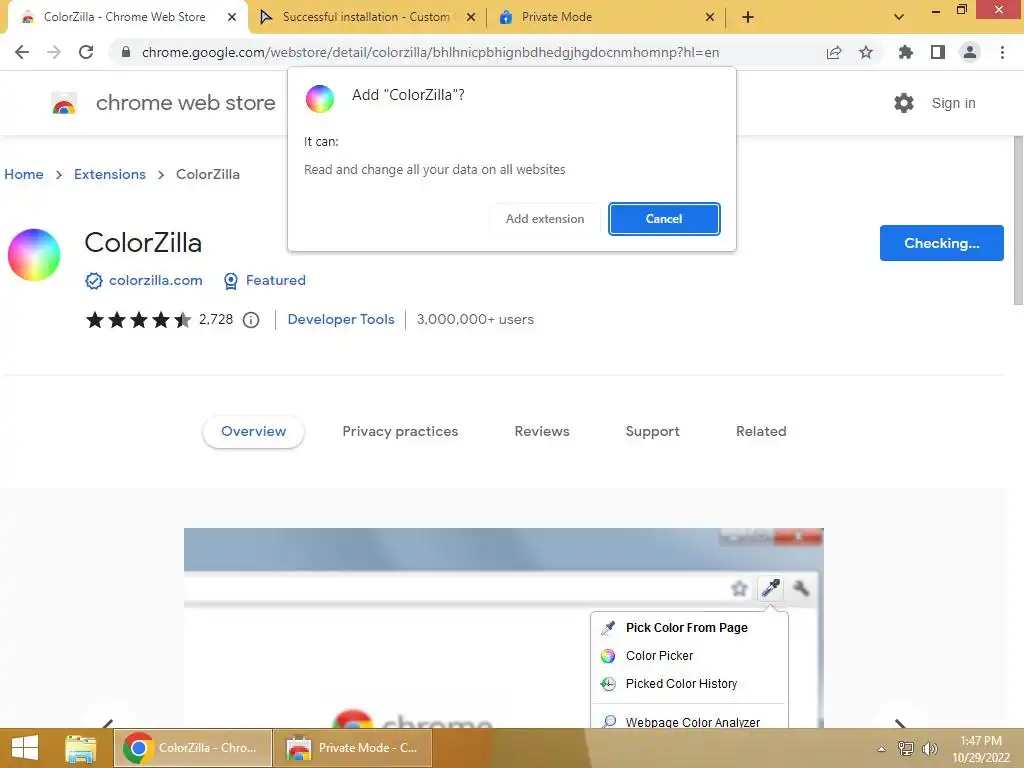Open File Explorer from the taskbar
The height and width of the screenshot is (768, 1024).
(80, 748)
